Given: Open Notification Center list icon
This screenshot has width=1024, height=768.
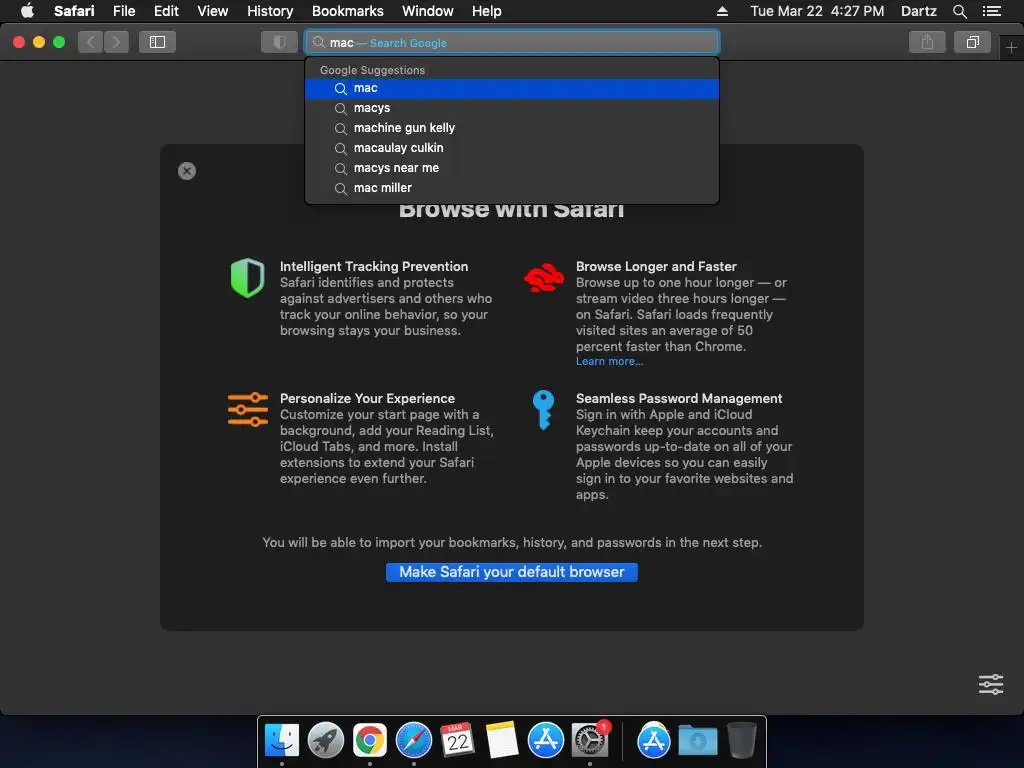Looking at the screenshot, I should (991, 11).
